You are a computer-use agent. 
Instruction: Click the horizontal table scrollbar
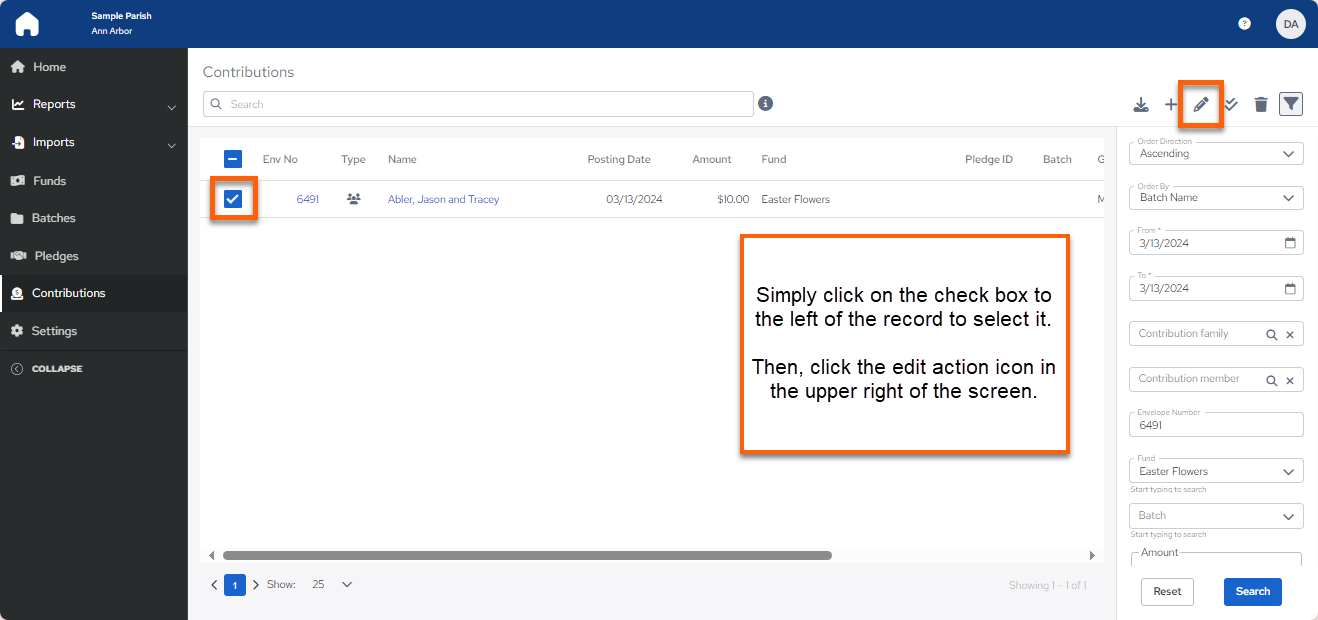tap(527, 555)
